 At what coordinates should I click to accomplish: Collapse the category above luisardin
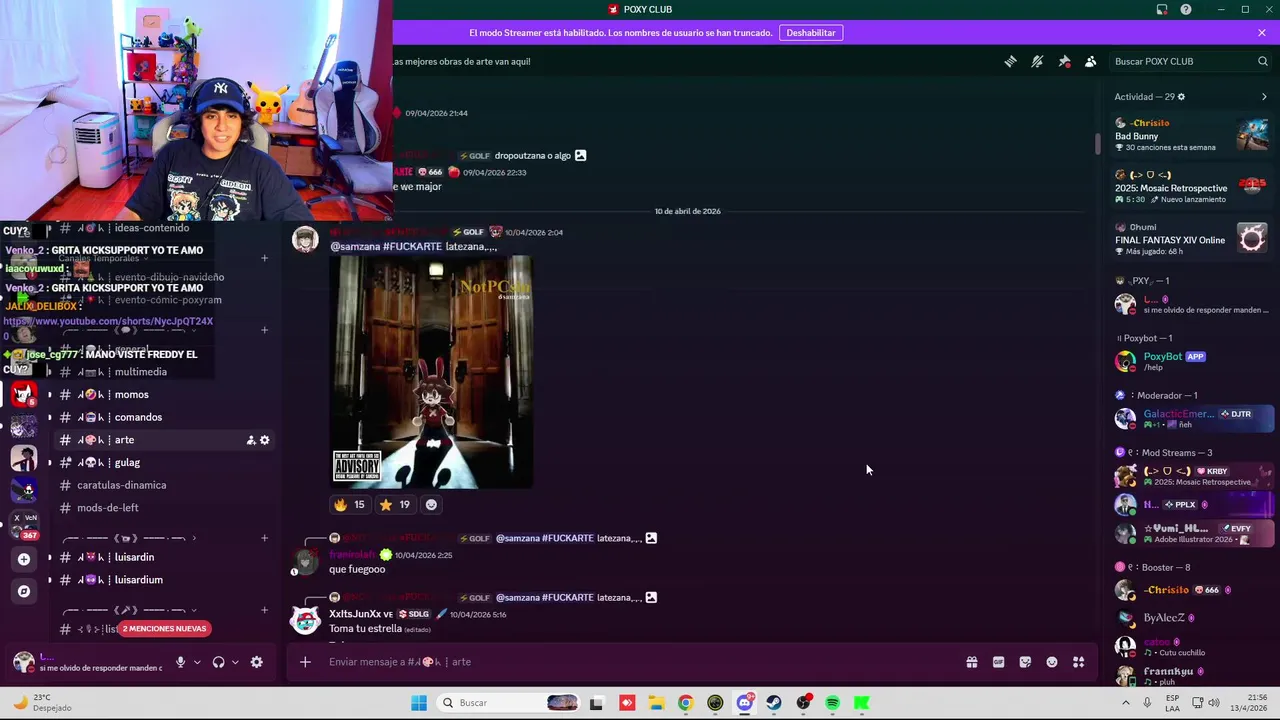(x=129, y=538)
